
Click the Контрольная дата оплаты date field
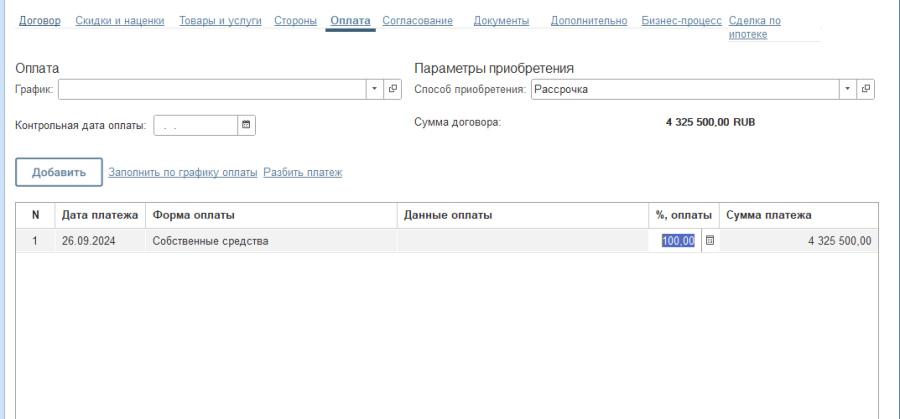point(194,125)
